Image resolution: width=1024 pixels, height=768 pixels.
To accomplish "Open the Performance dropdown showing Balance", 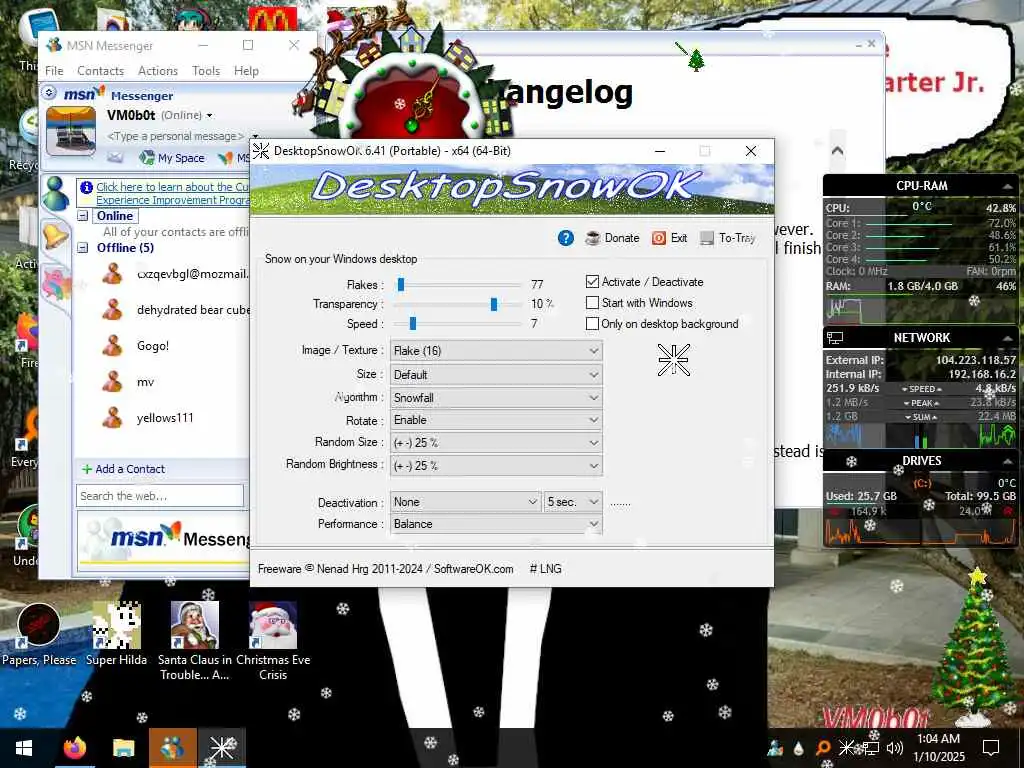I will click(496, 524).
